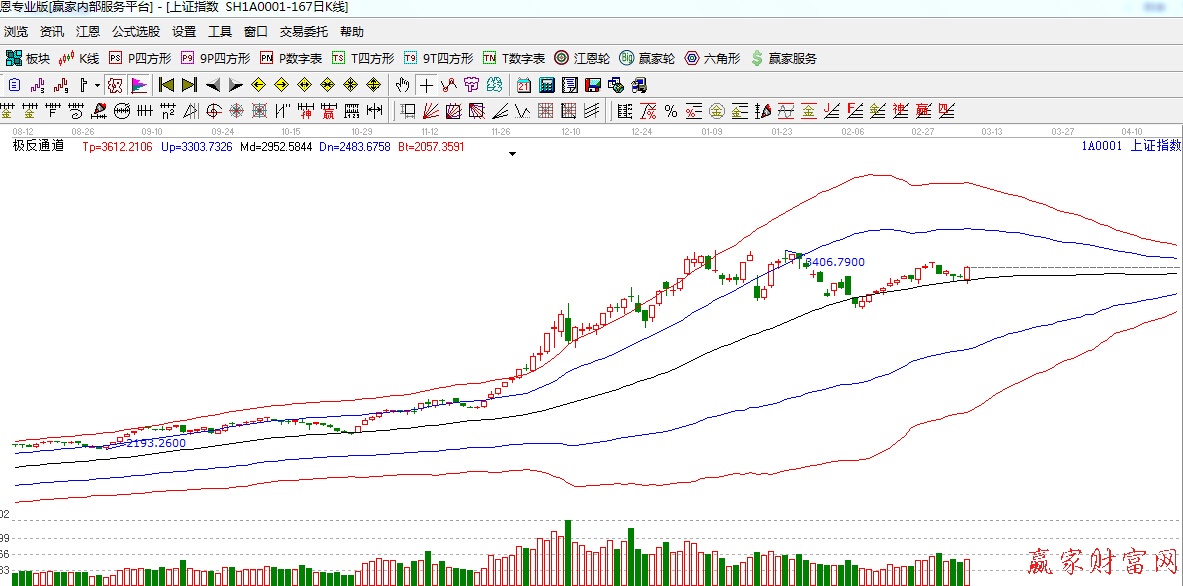Click the percent sign drawing tool

click(670, 110)
